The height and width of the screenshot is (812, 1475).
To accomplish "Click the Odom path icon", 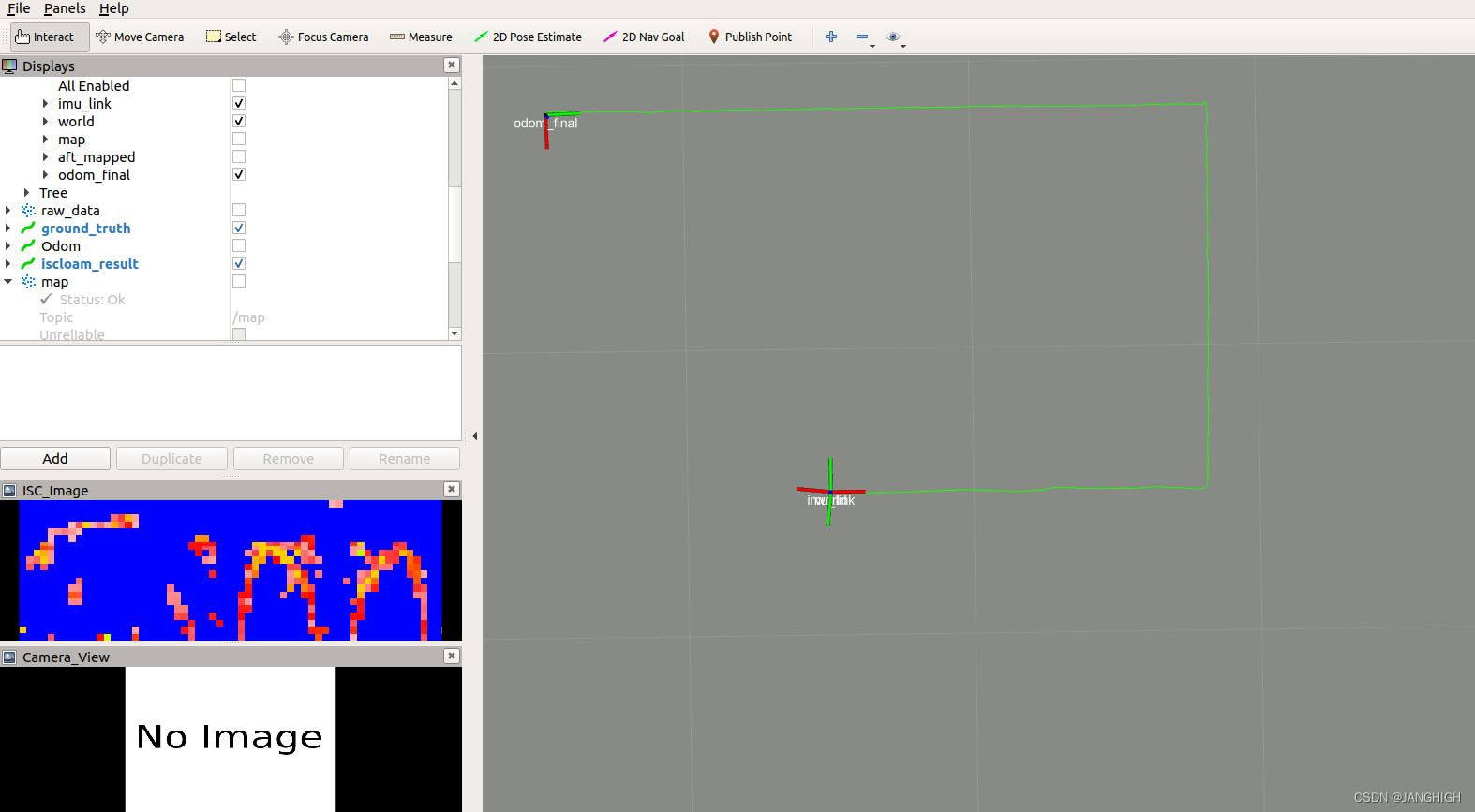I will tap(29, 246).
